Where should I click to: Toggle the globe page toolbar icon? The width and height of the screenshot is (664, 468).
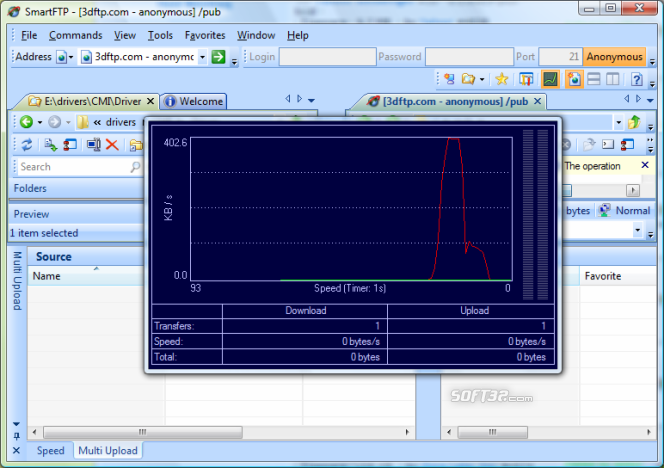(575, 79)
